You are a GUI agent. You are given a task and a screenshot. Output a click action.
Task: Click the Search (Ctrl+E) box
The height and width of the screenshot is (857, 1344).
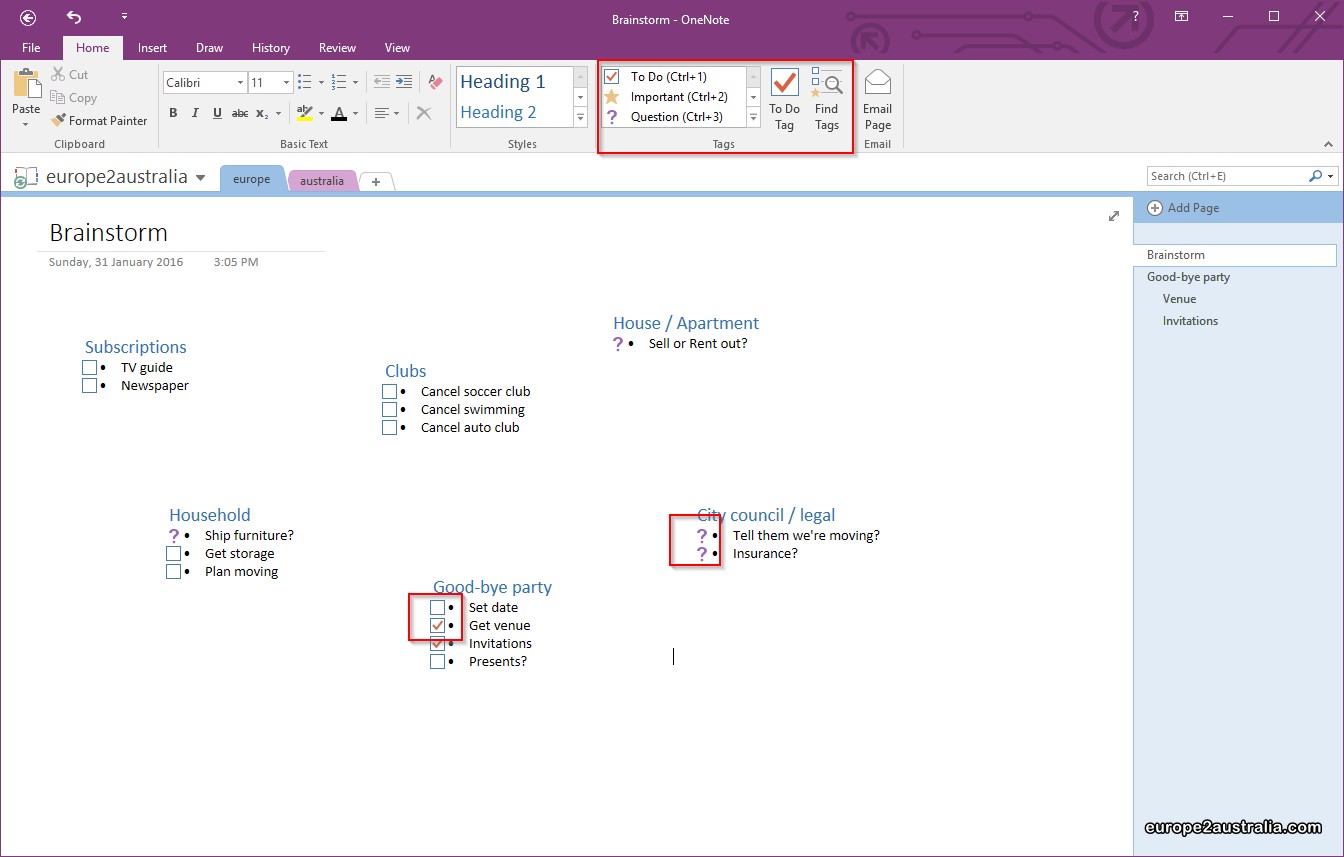1227,176
